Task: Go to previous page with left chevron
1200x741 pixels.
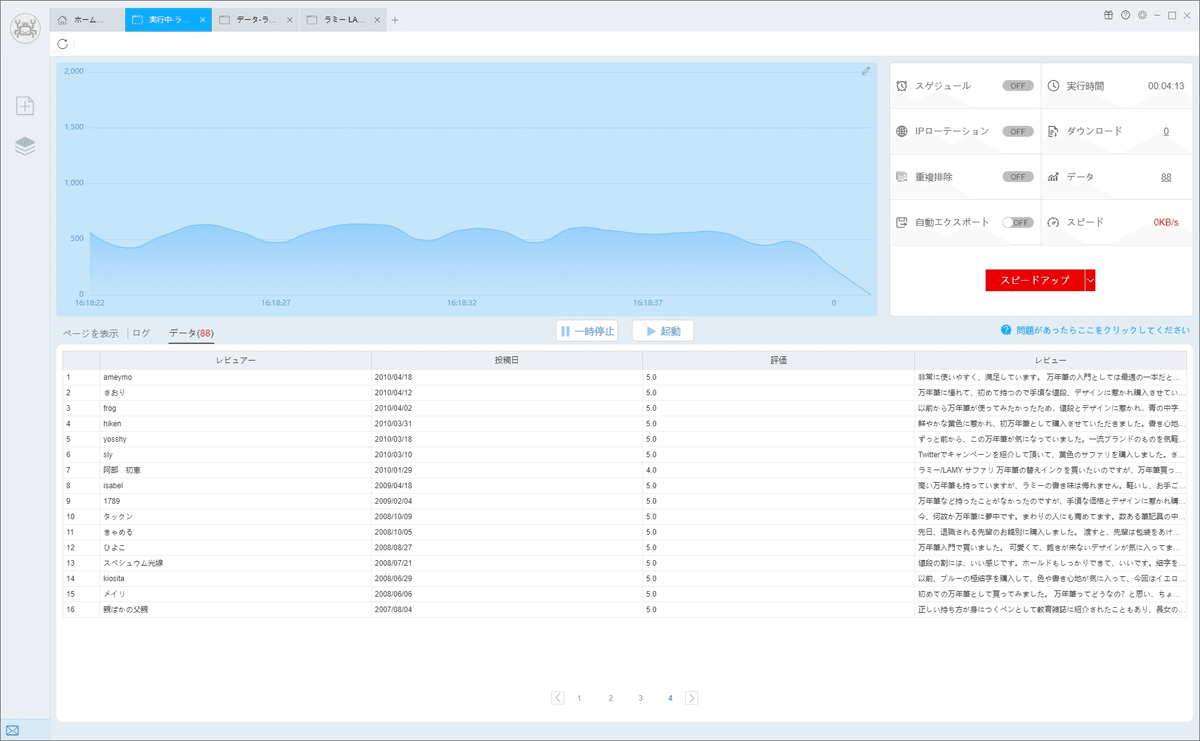Action: [557, 698]
